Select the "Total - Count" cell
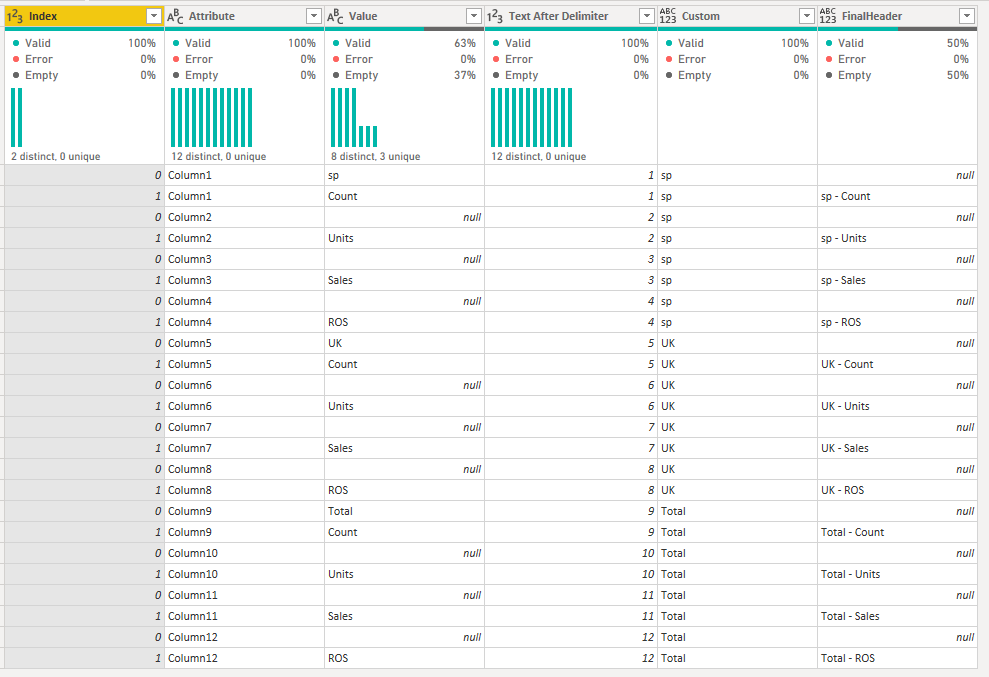Image resolution: width=989 pixels, height=677 pixels. click(898, 532)
